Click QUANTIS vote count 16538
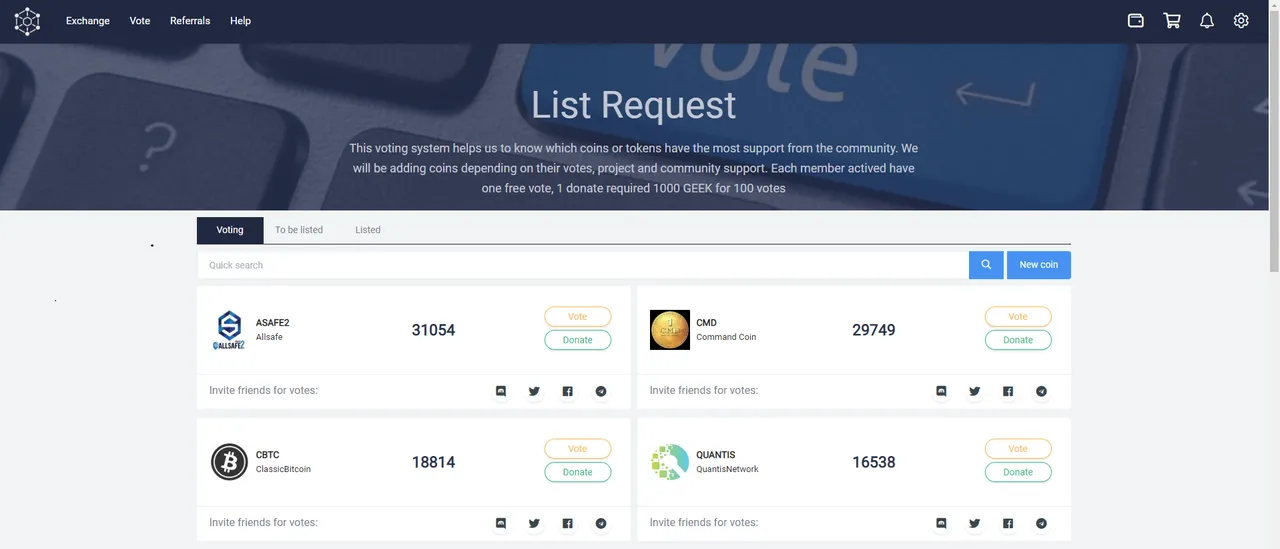The image size is (1280, 549). (874, 462)
